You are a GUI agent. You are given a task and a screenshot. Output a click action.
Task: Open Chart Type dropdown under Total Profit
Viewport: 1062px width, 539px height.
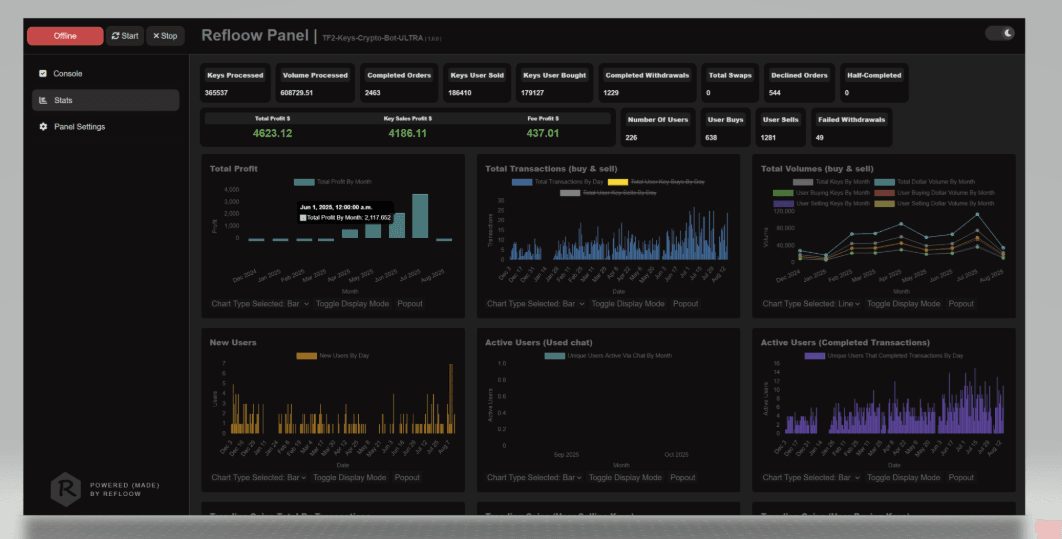pyautogui.click(x=260, y=304)
